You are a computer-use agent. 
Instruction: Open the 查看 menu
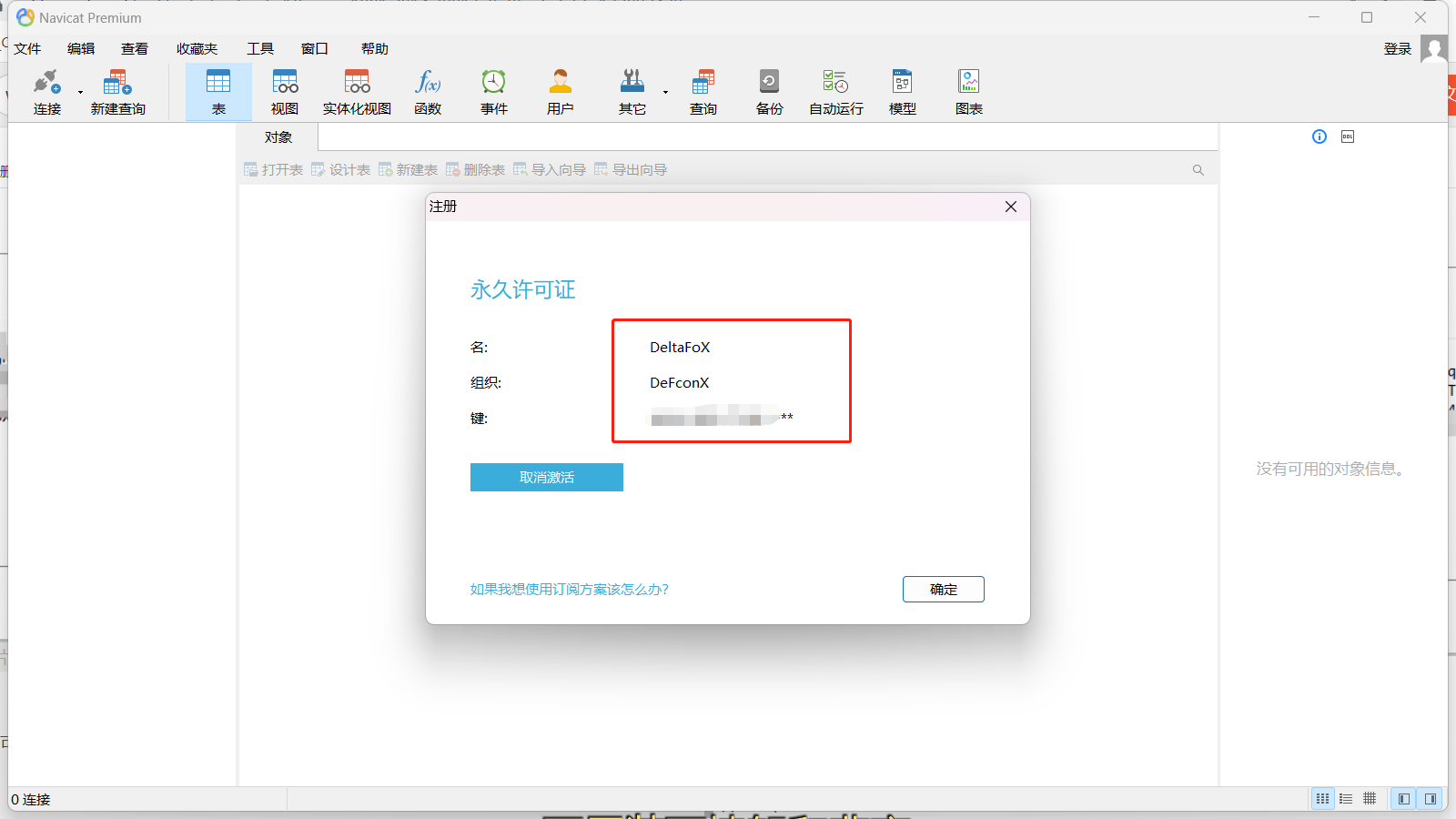(x=135, y=49)
